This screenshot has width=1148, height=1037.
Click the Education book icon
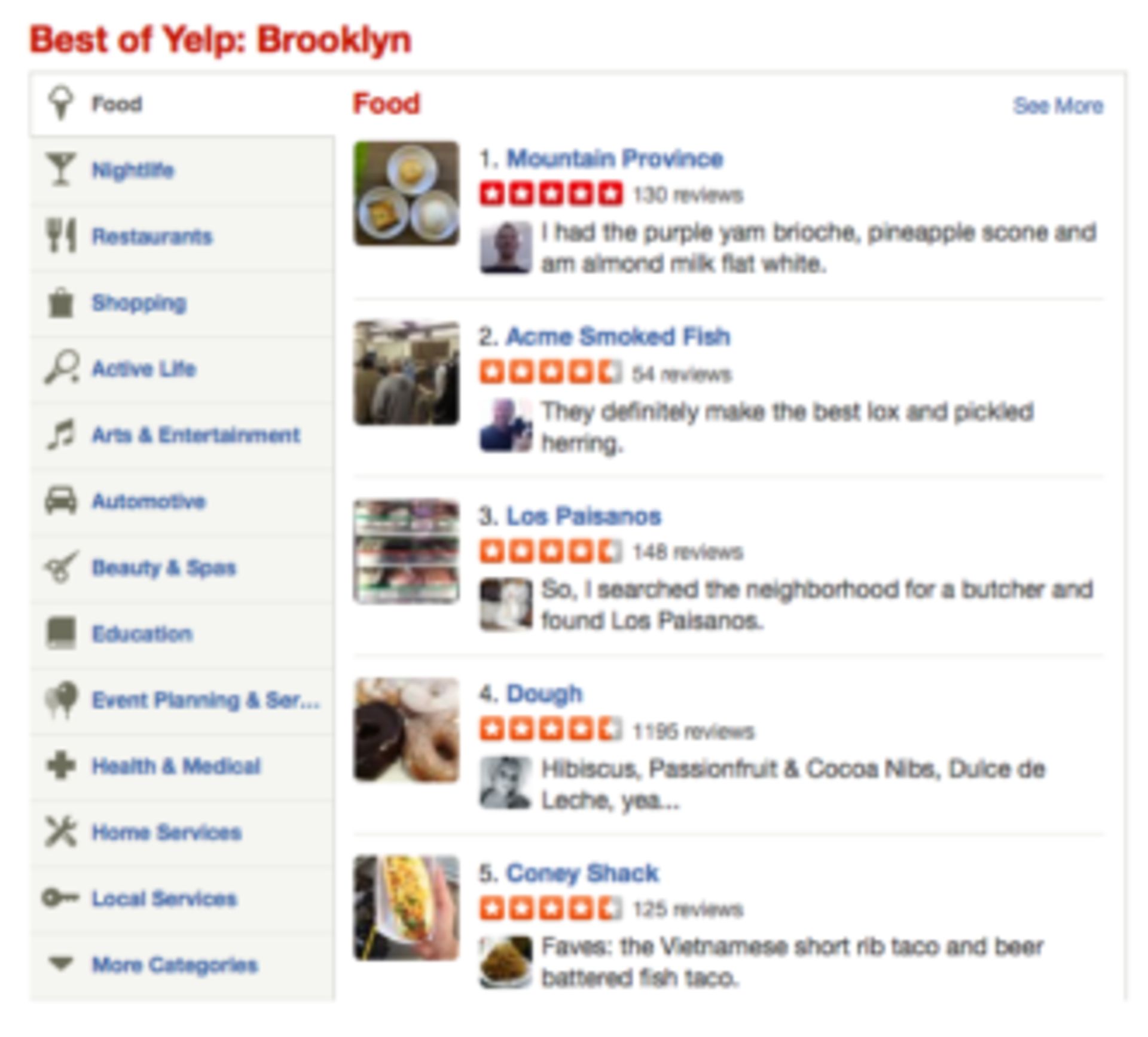[x=60, y=633]
